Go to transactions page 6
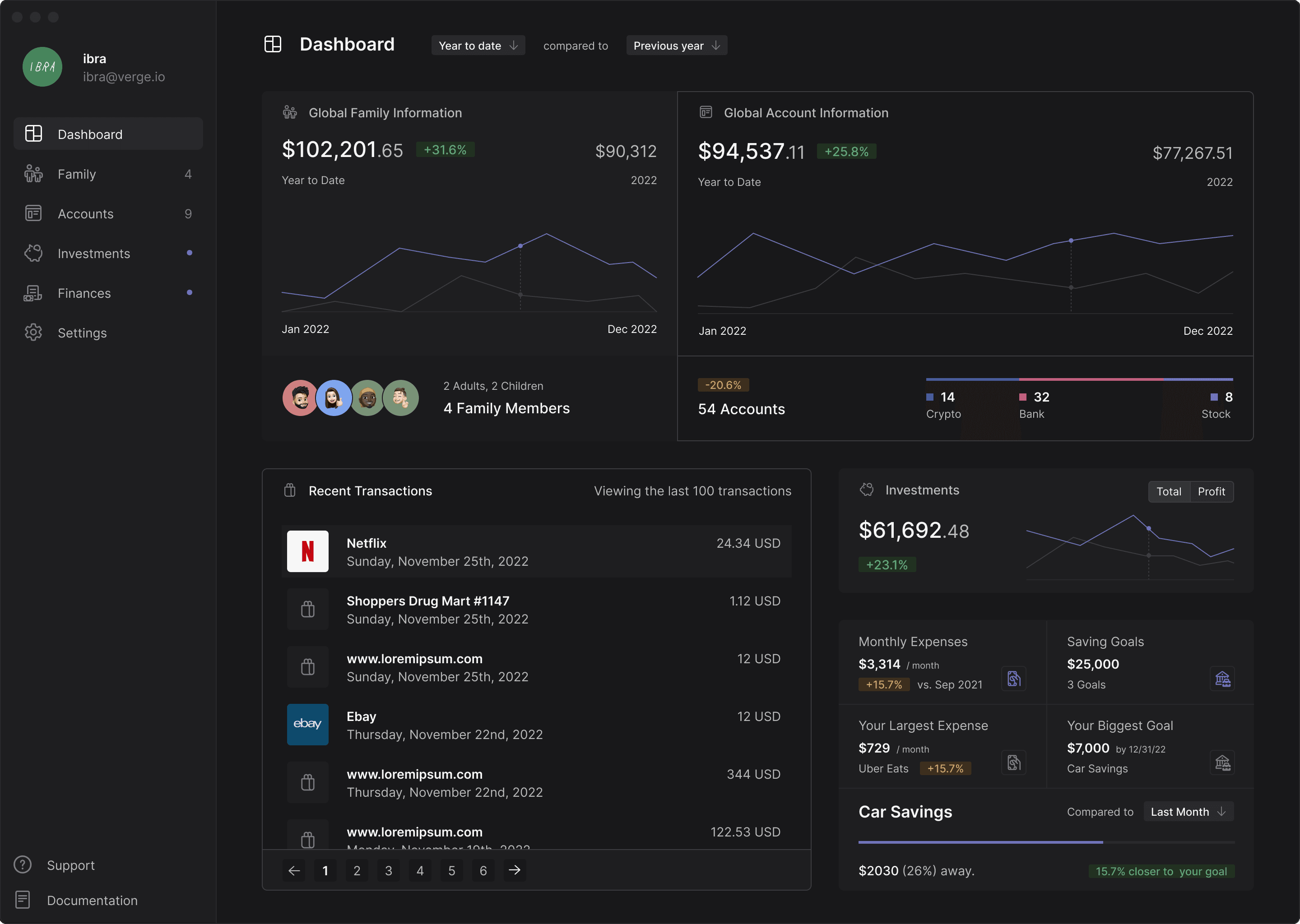This screenshot has height=924, width=1300. tap(483, 870)
